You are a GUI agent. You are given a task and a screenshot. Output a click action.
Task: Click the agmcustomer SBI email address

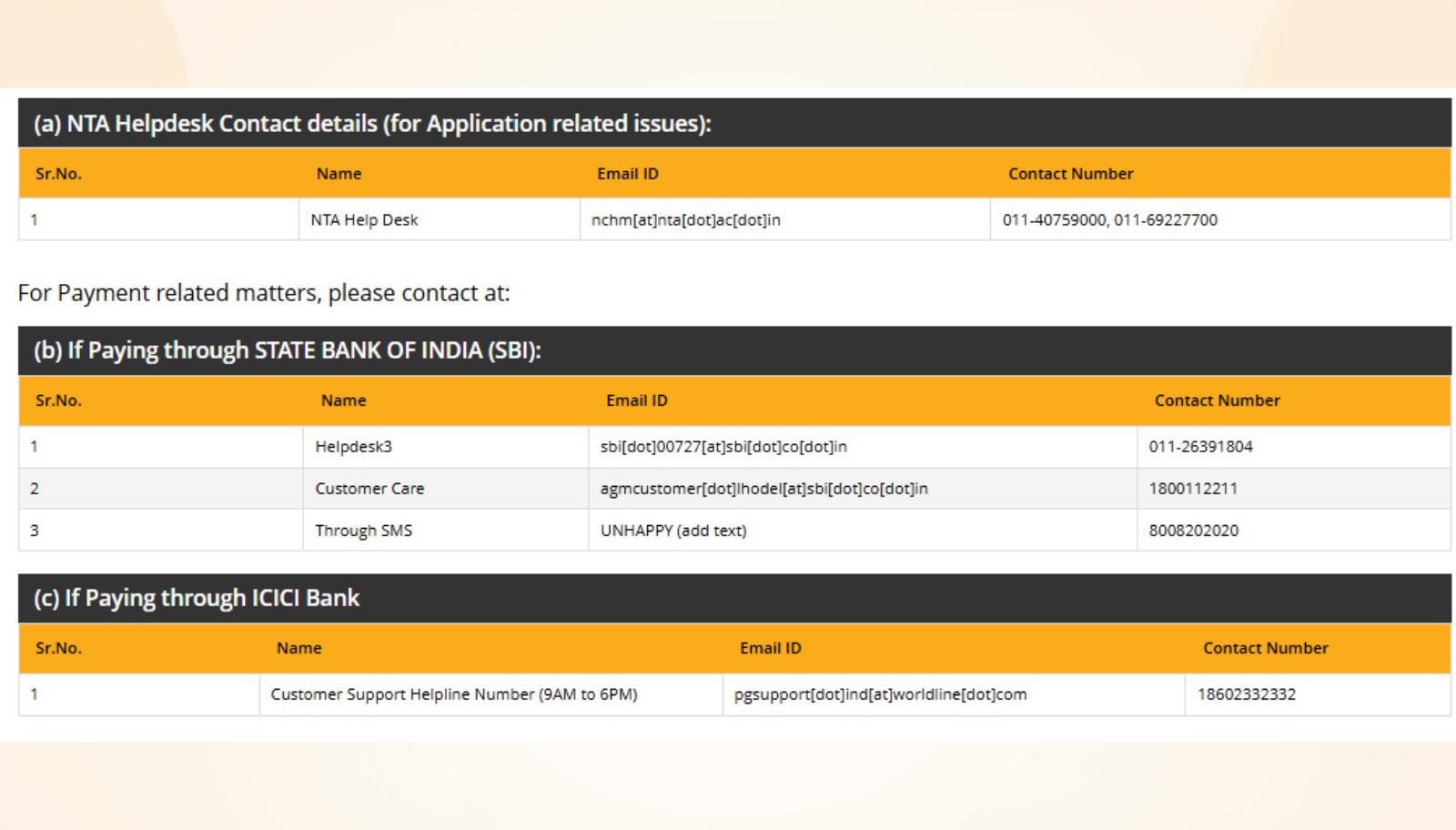pyautogui.click(x=763, y=489)
